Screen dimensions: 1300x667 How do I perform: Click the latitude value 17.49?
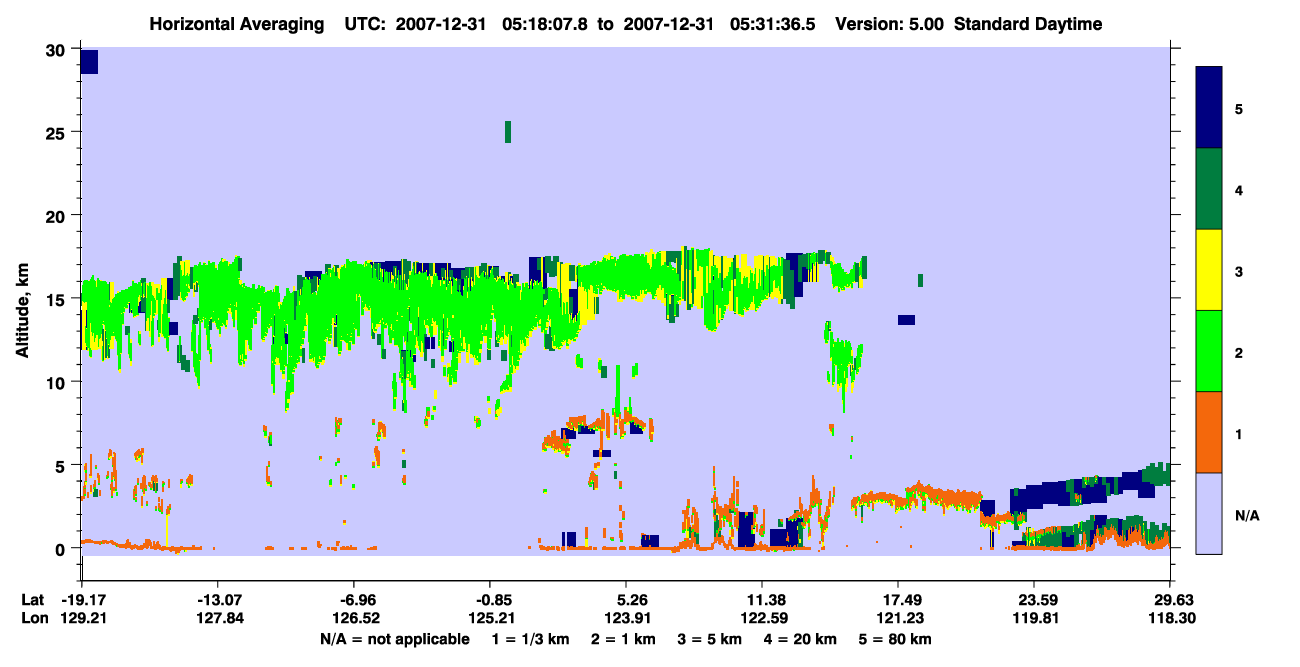tap(897, 601)
